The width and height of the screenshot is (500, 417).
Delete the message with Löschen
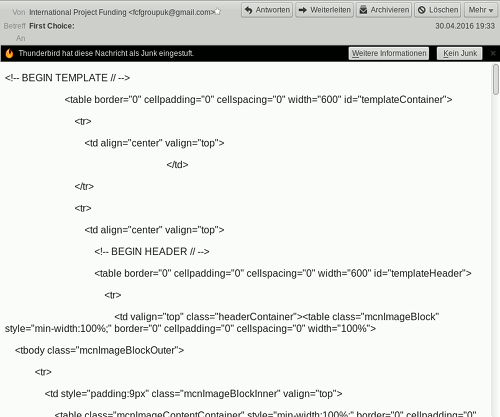[x=438, y=10]
